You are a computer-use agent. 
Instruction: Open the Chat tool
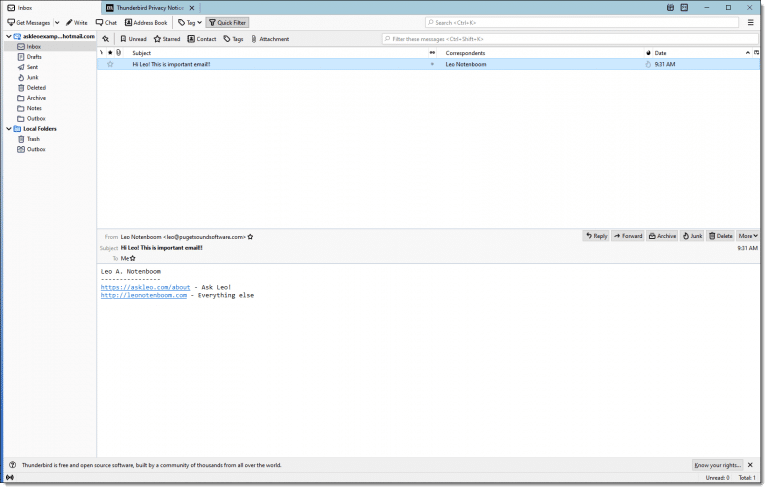coord(106,23)
